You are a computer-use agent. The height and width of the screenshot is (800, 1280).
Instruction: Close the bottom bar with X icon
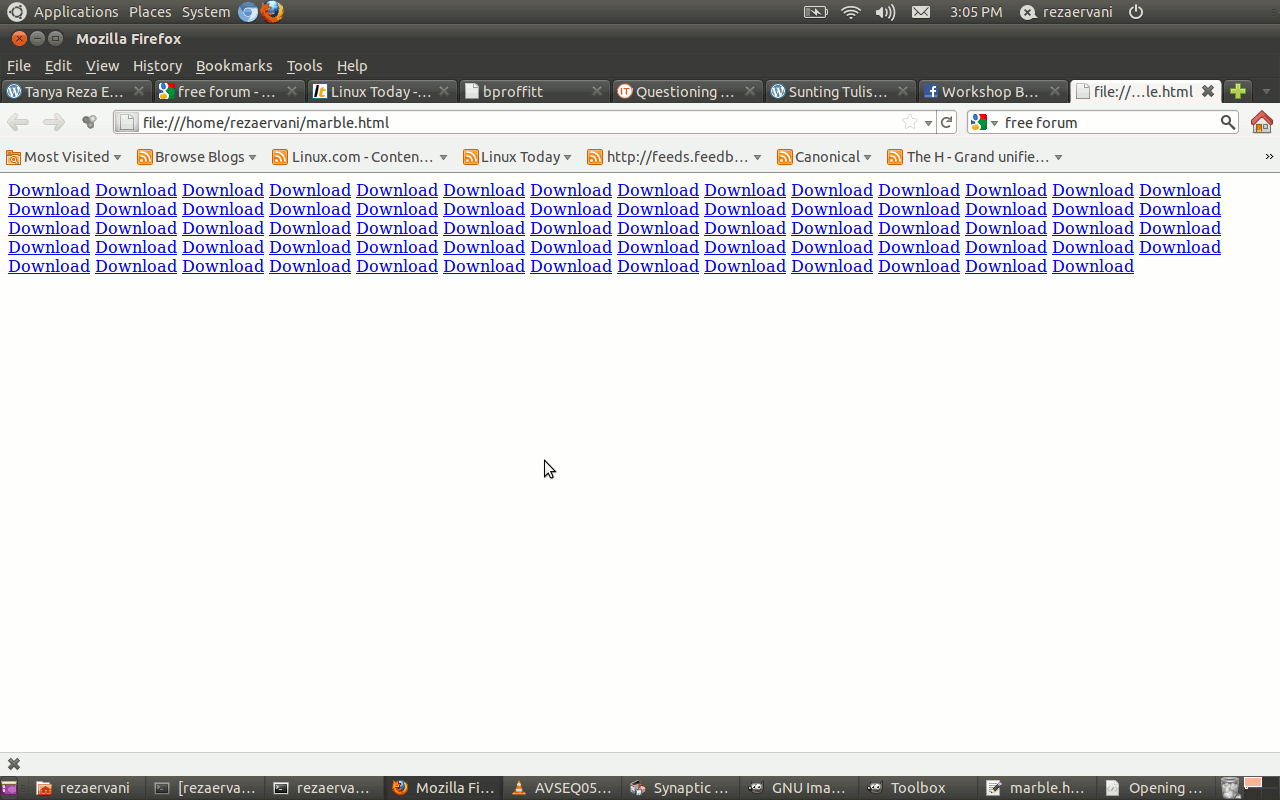click(x=14, y=764)
